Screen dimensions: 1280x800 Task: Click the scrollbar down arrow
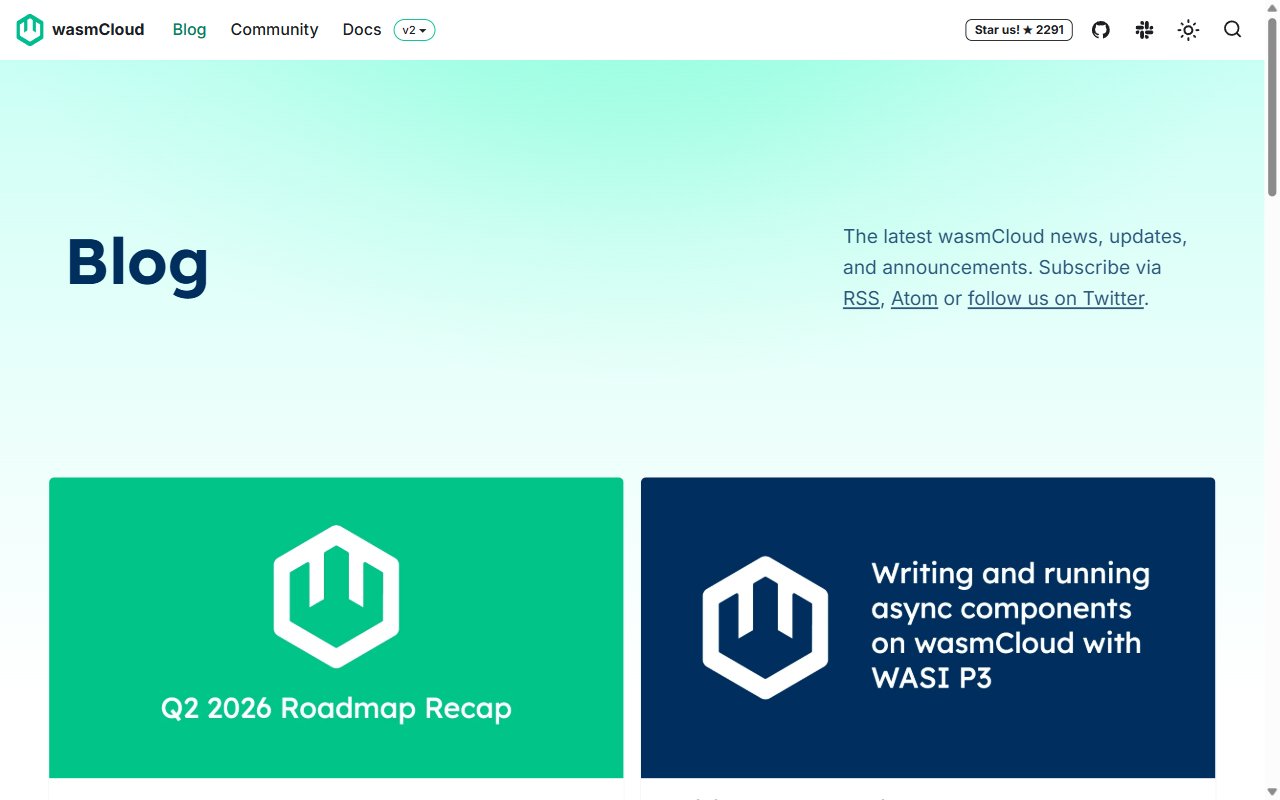1272,792
